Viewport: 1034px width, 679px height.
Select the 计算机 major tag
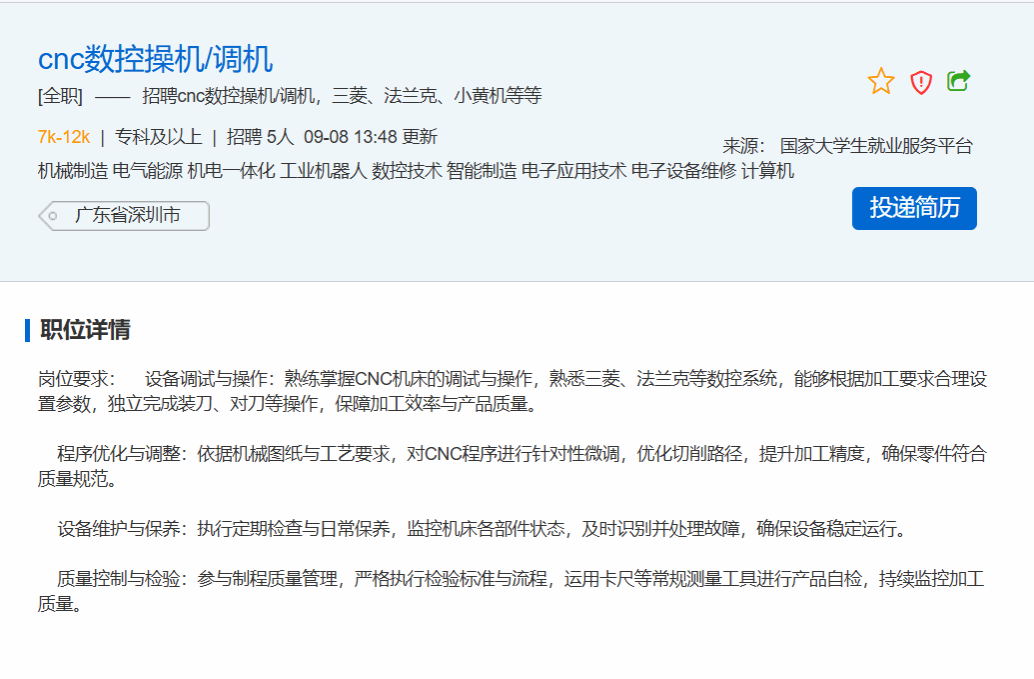767,171
